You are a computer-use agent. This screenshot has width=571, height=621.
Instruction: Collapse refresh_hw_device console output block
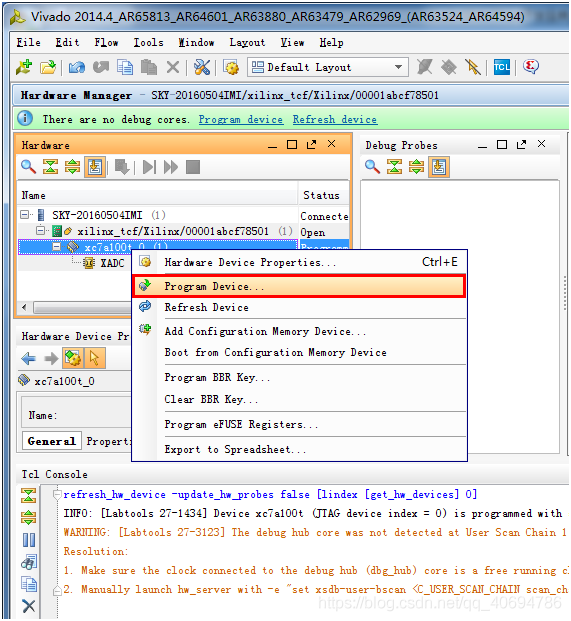point(57,495)
